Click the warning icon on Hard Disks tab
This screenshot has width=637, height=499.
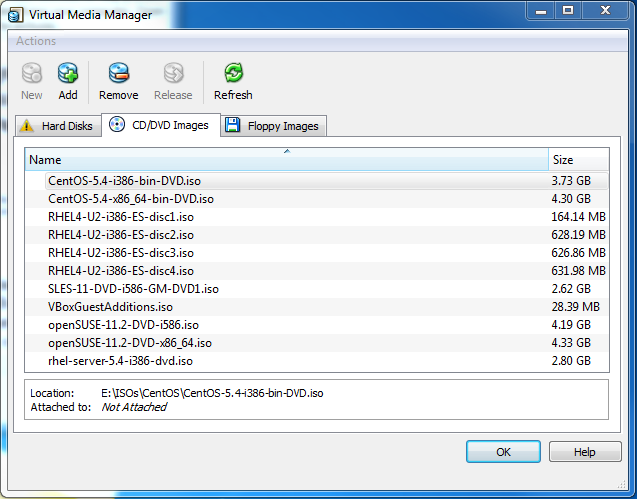[x=27, y=126]
